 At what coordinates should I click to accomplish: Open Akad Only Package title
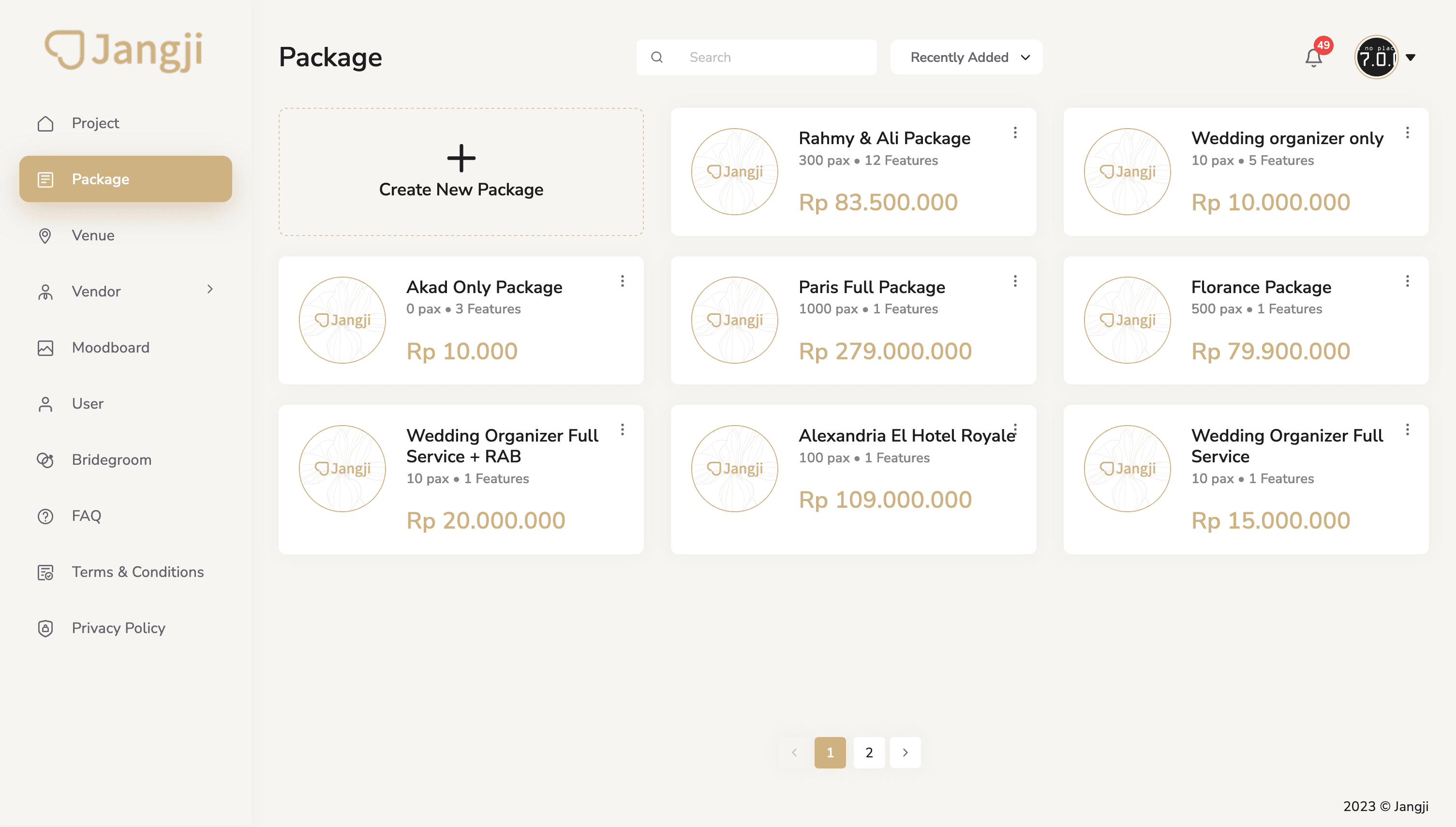pyautogui.click(x=484, y=287)
